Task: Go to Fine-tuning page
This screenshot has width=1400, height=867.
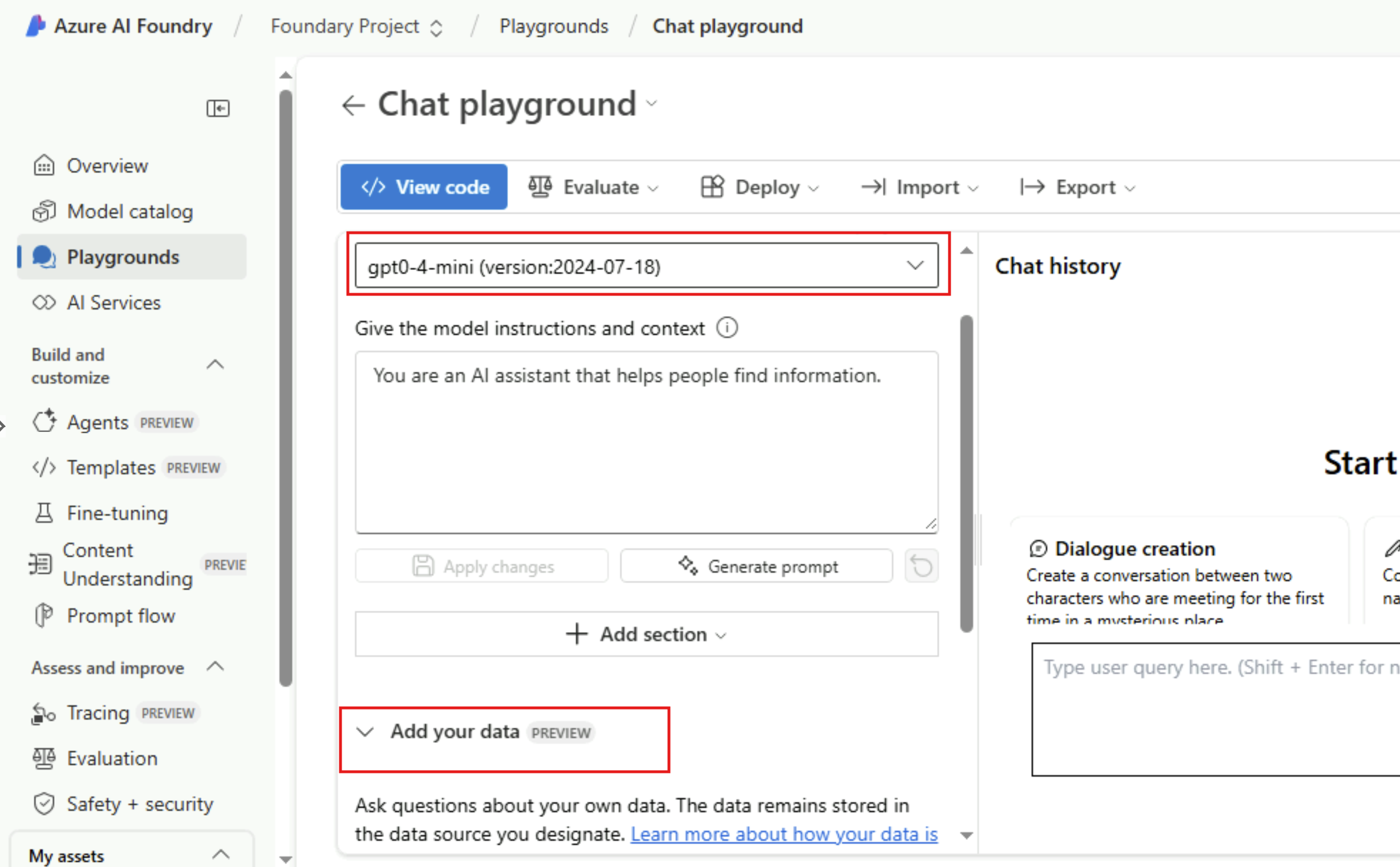Action: coord(117,513)
